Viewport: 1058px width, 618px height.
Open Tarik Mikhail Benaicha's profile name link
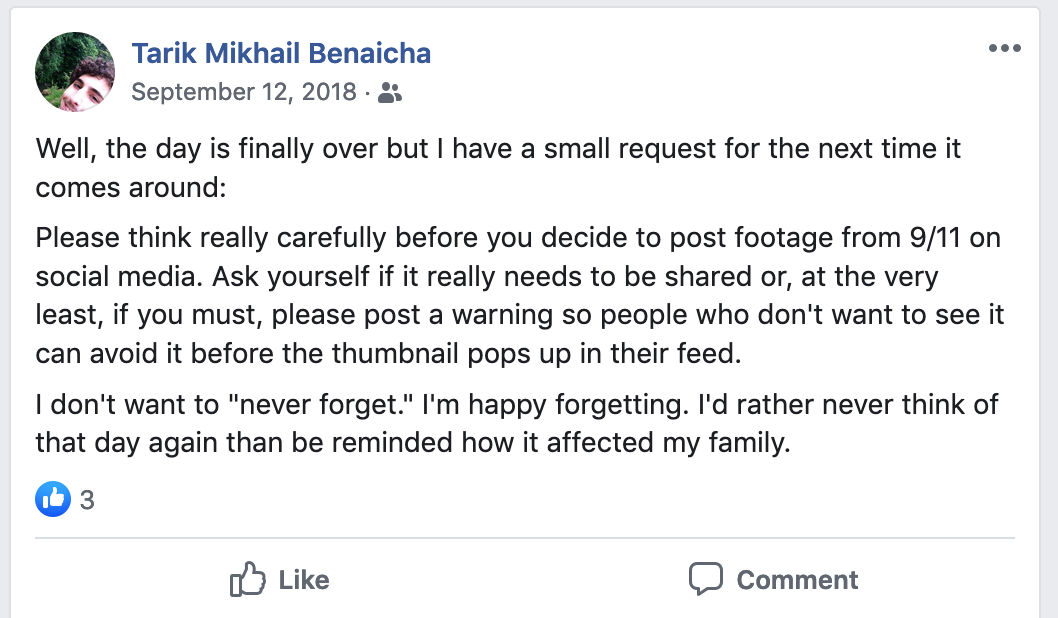tap(281, 53)
